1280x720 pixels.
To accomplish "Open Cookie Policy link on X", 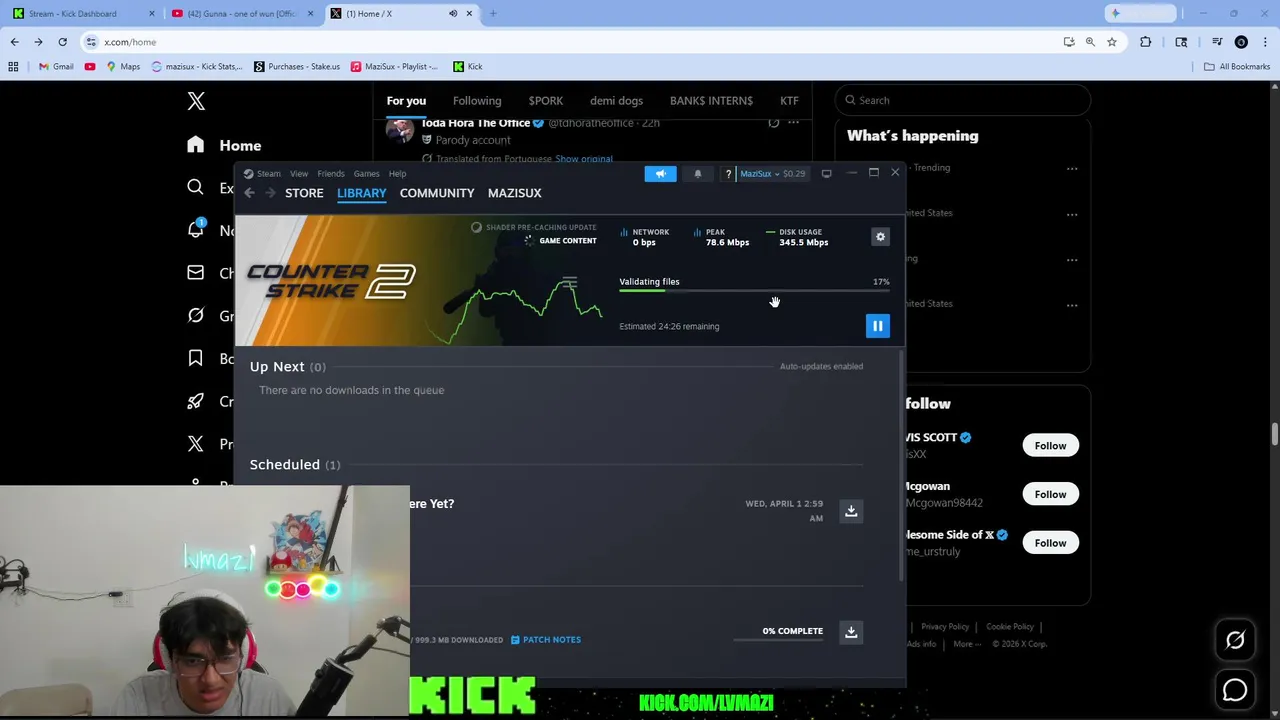I will point(1010,627).
